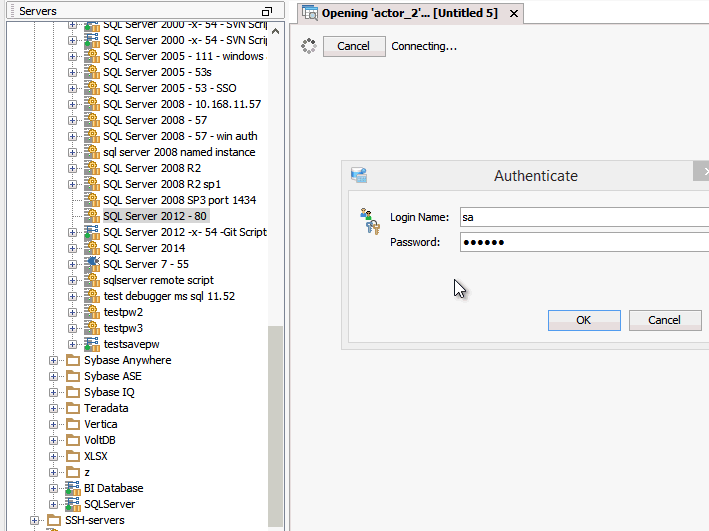The width and height of the screenshot is (709, 531).
Task: Click the Authenticate dialog title icon
Action: pos(359,175)
